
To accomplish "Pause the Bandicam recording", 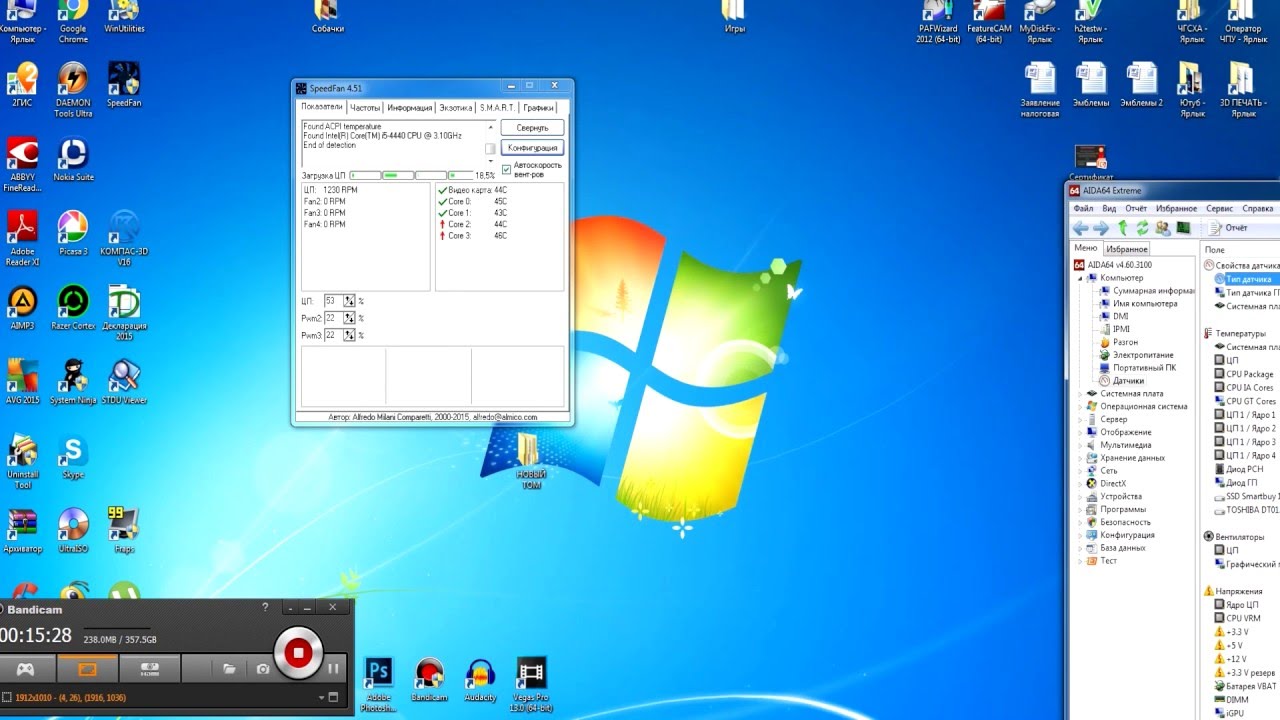I will [x=334, y=668].
